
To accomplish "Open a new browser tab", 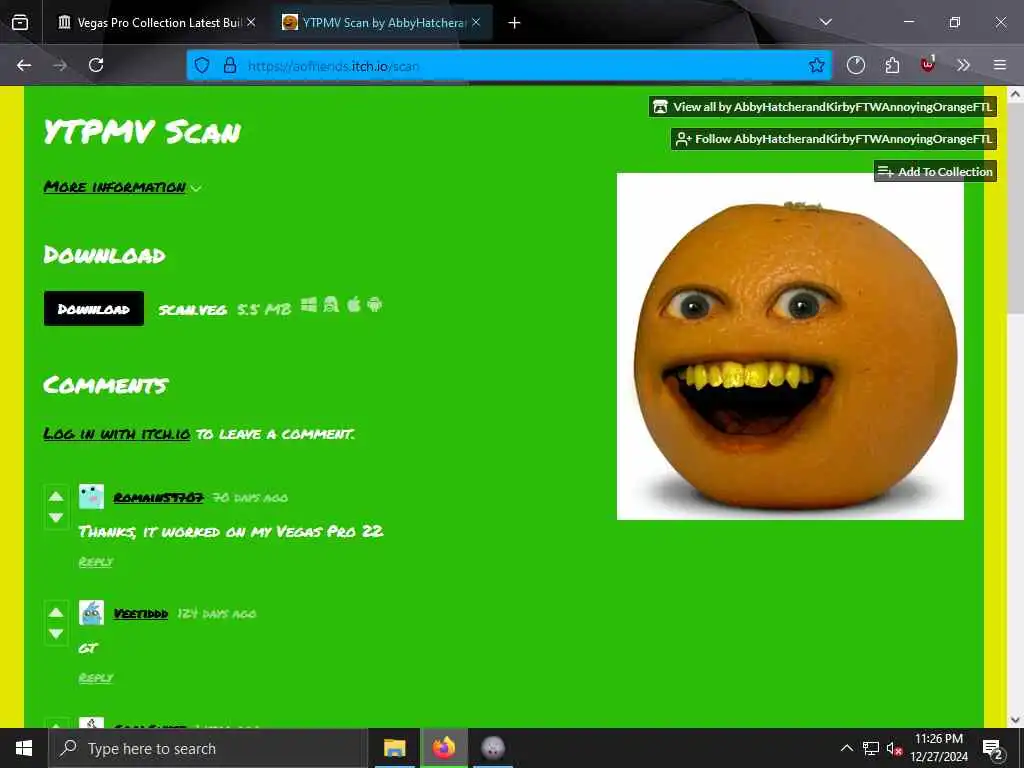I will (515, 23).
